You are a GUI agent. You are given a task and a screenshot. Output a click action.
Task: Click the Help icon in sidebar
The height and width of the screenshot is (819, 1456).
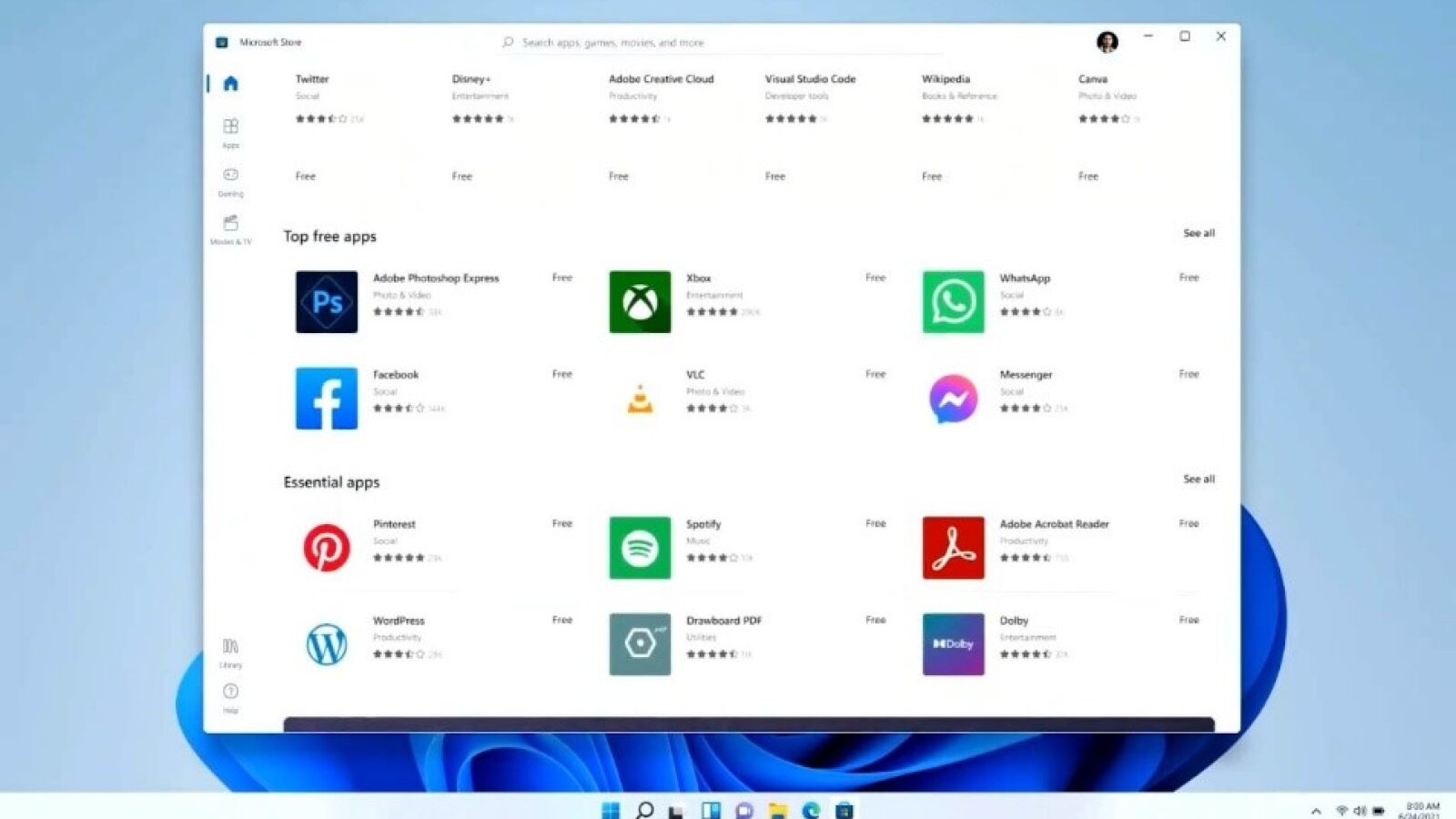[x=230, y=695]
